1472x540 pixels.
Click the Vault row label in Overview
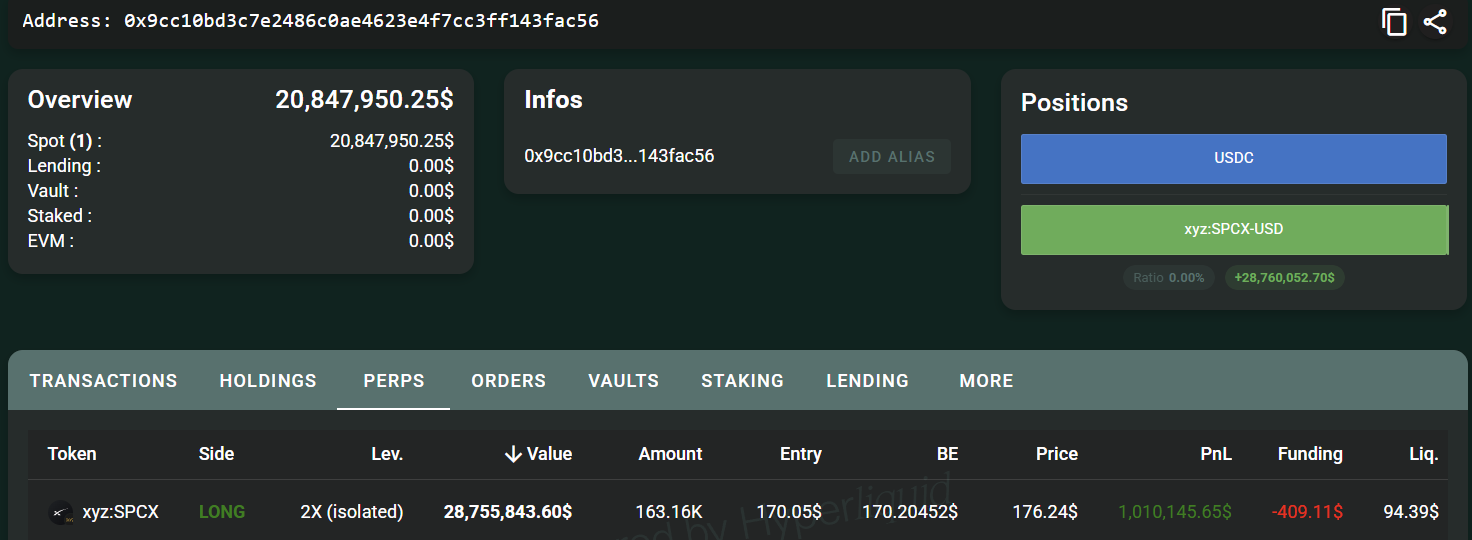[53, 191]
